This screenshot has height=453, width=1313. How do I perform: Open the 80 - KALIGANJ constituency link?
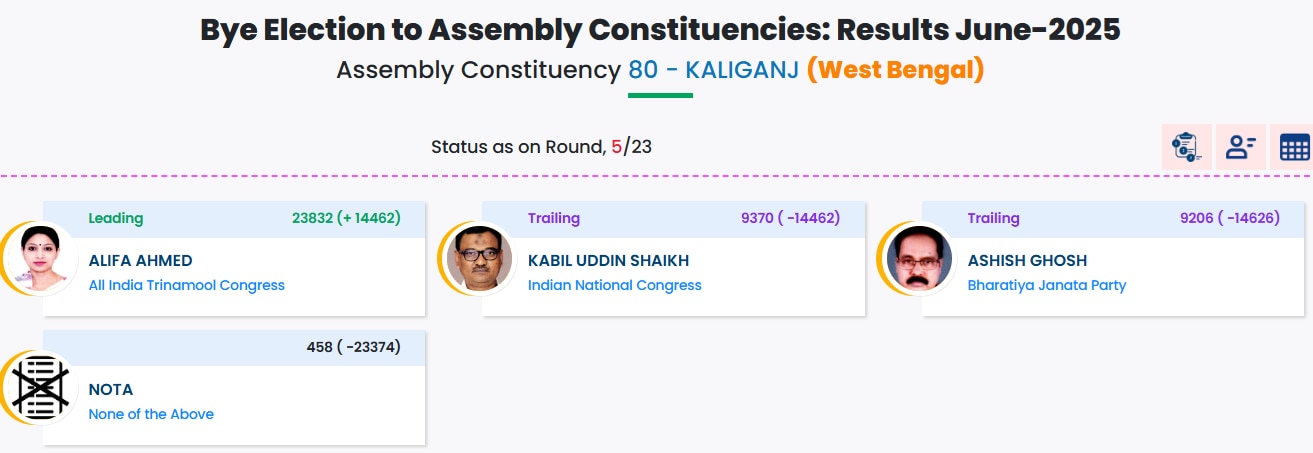[x=713, y=71]
